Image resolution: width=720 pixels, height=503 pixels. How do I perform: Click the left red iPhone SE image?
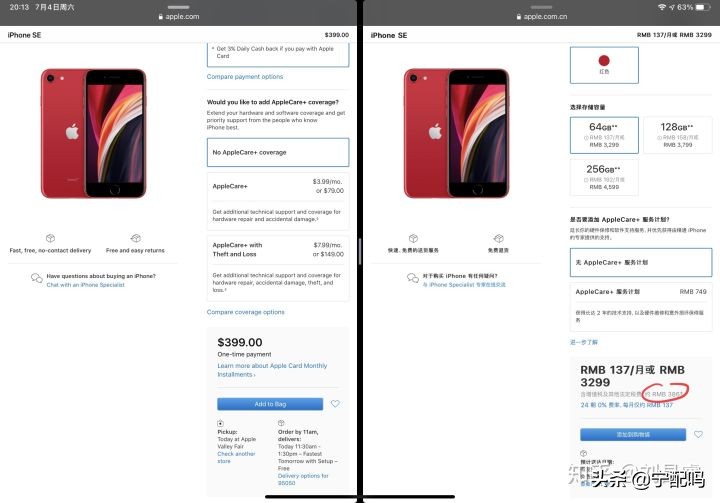pyautogui.click(x=93, y=132)
